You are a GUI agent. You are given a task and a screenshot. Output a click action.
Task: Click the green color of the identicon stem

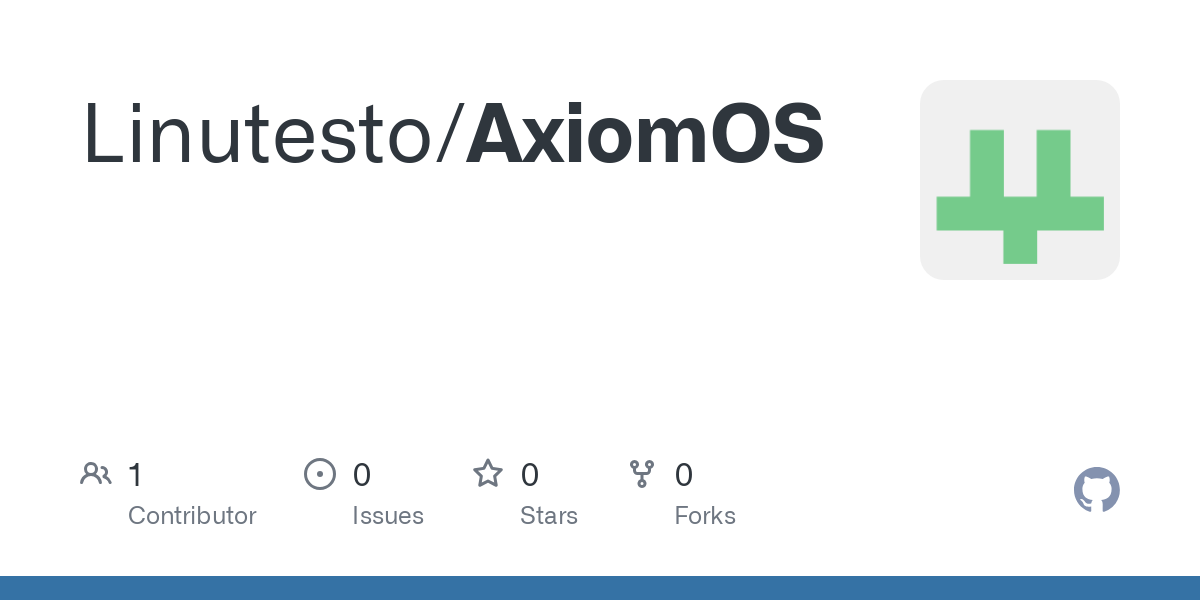coord(1020,246)
